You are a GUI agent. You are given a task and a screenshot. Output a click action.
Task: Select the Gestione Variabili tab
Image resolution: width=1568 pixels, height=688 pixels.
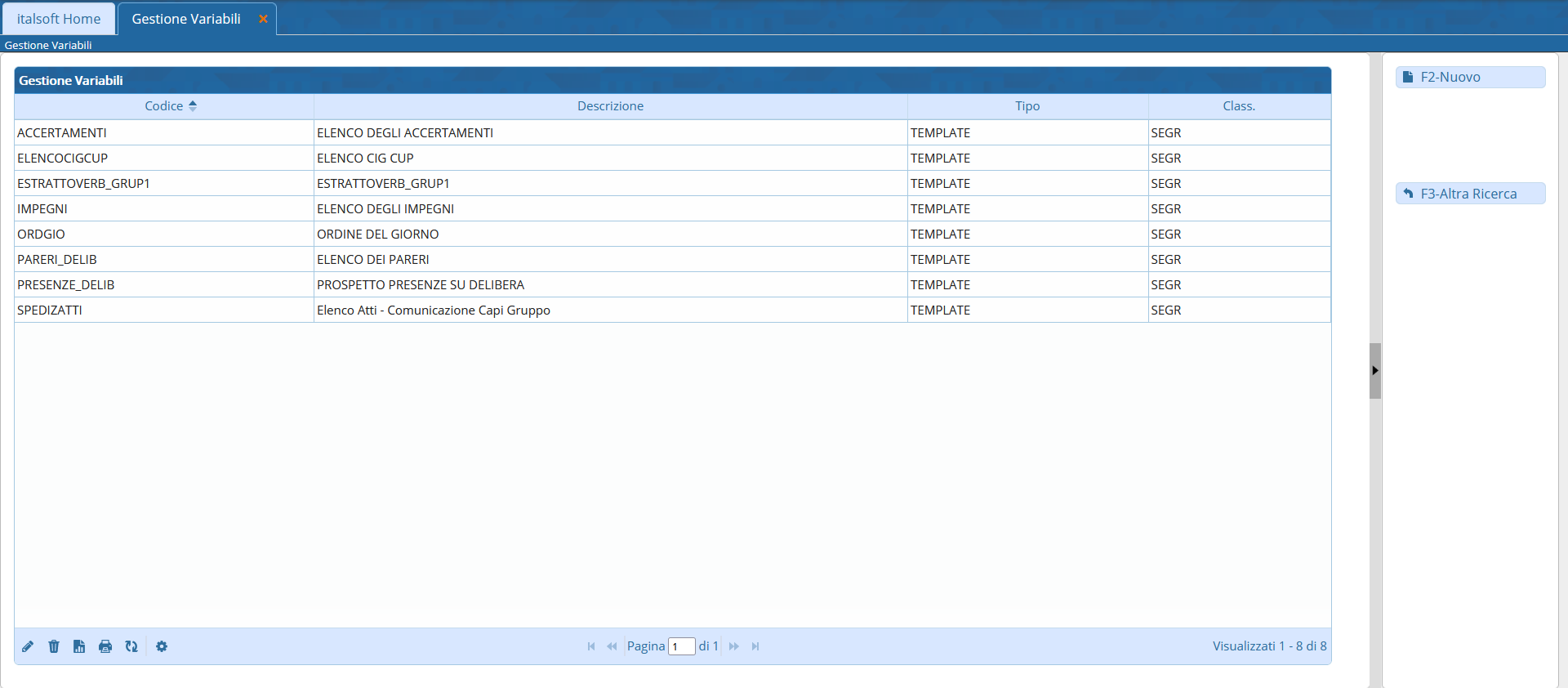(186, 19)
